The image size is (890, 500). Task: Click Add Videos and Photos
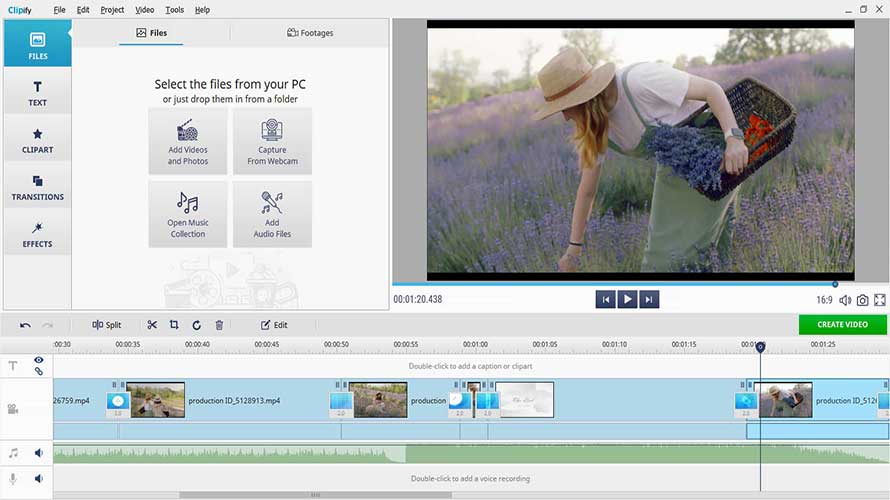(188, 141)
